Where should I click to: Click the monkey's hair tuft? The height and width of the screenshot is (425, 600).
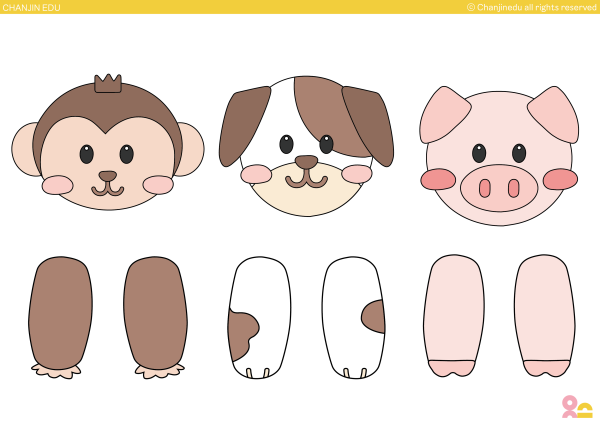point(108,84)
